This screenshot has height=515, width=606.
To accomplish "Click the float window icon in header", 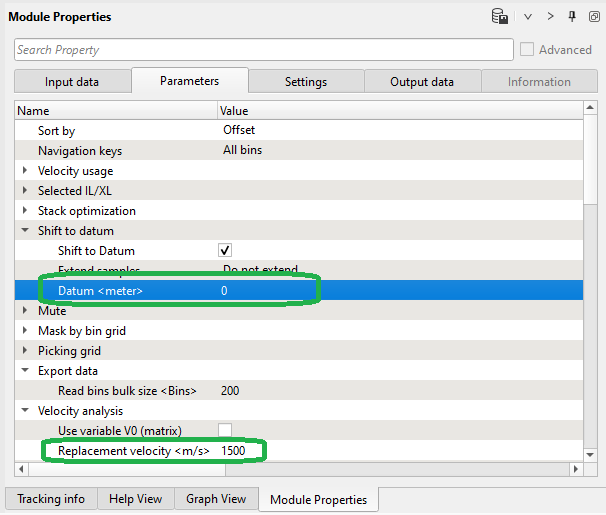I will click(x=593, y=16).
